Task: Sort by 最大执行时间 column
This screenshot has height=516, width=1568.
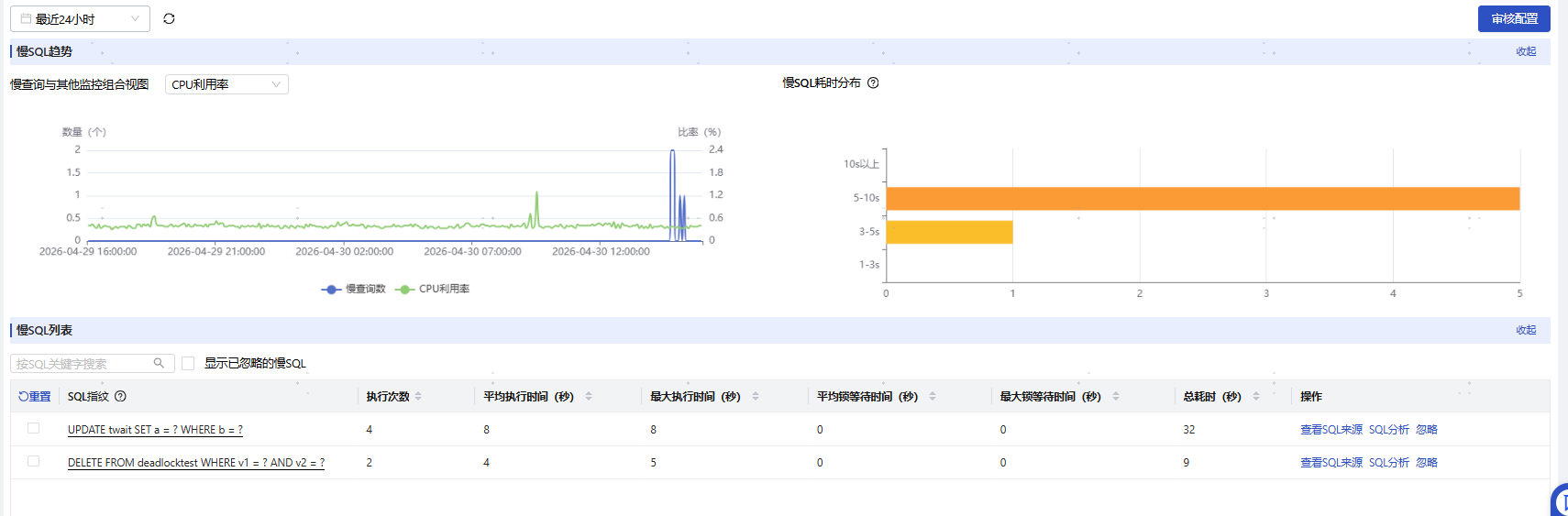Action: click(756, 397)
